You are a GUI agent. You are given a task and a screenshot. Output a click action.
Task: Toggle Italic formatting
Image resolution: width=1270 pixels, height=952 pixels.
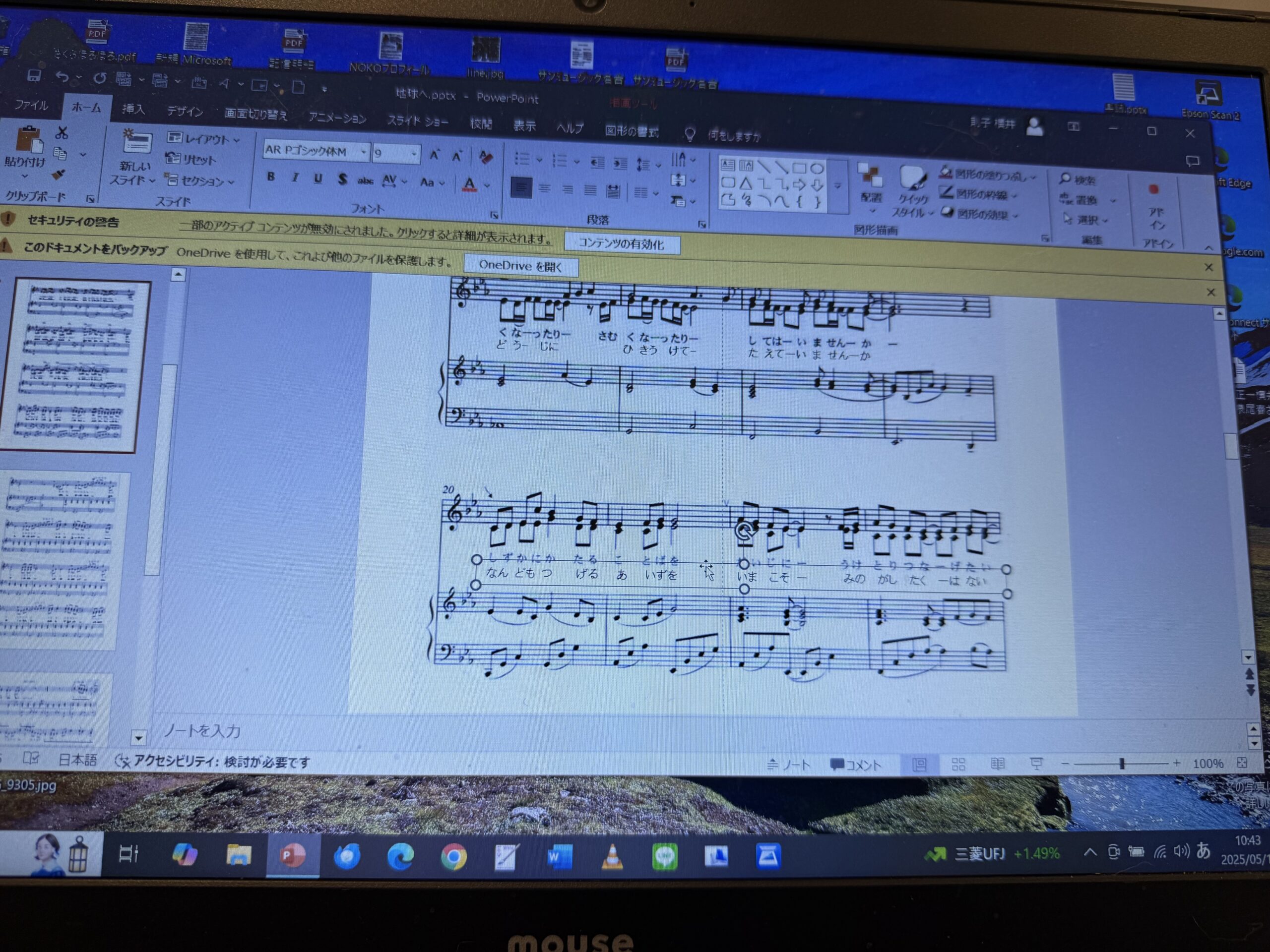(295, 178)
